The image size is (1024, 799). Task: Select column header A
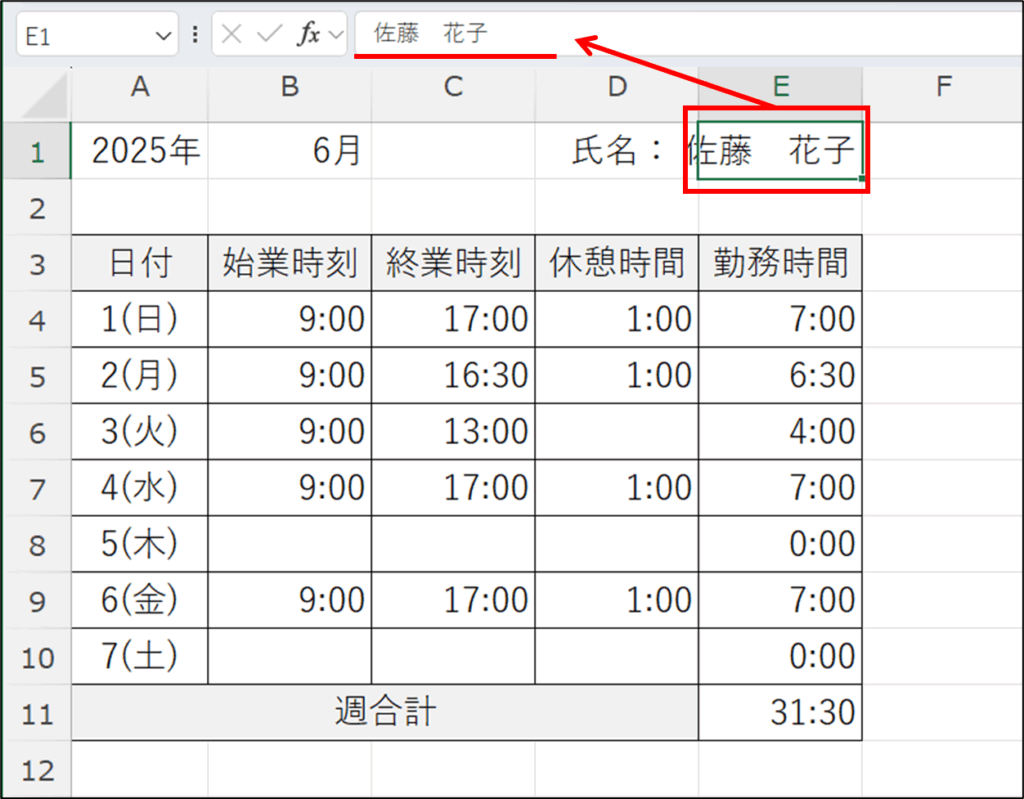(x=140, y=88)
